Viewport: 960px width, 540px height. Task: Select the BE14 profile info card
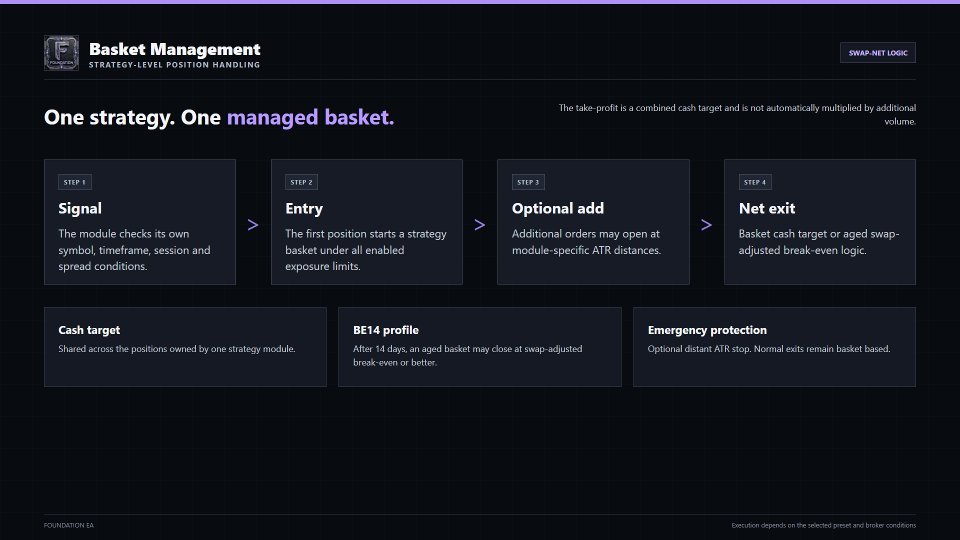coord(480,347)
